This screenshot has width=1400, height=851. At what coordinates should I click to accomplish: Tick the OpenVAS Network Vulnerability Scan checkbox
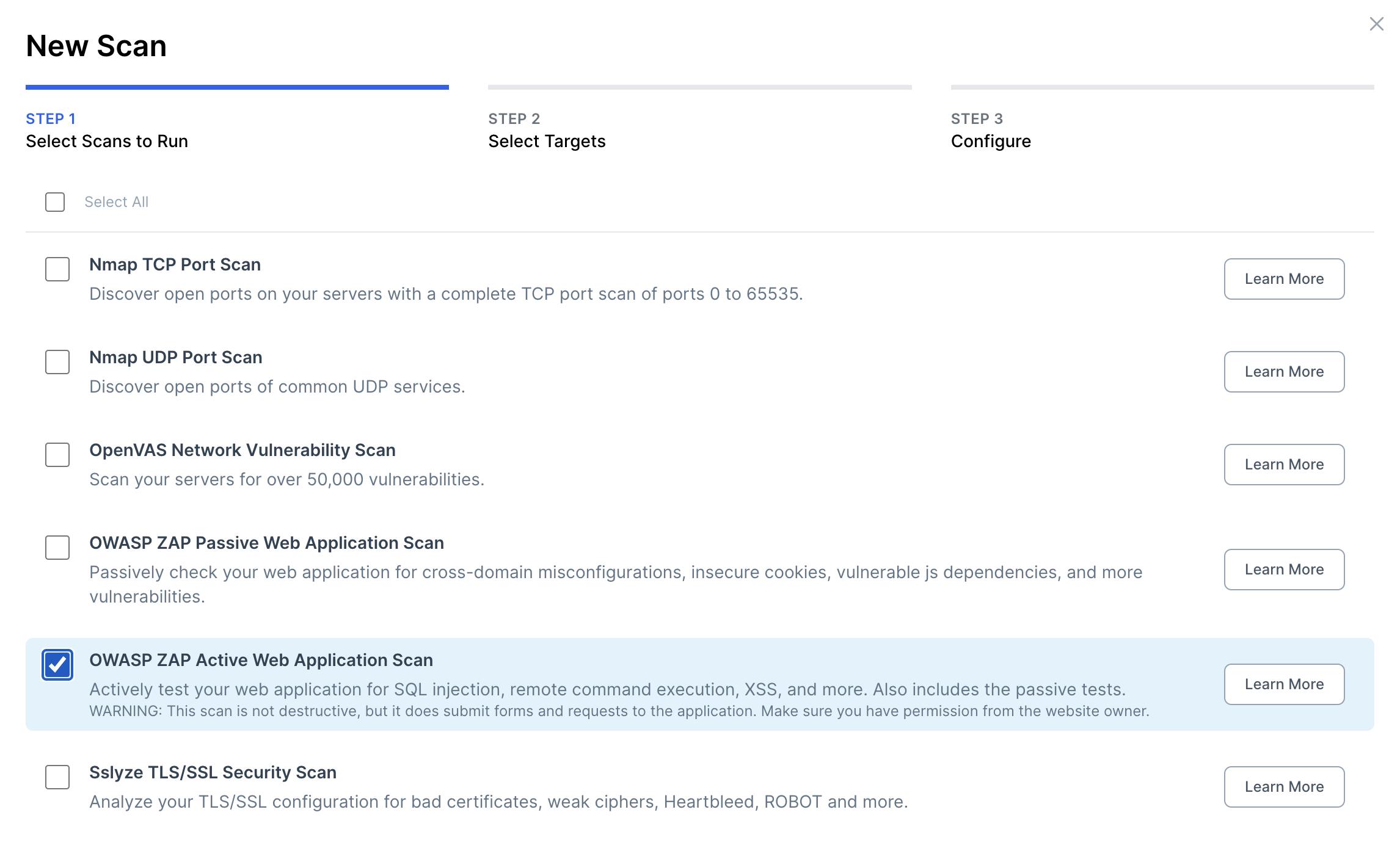(x=57, y=455)
